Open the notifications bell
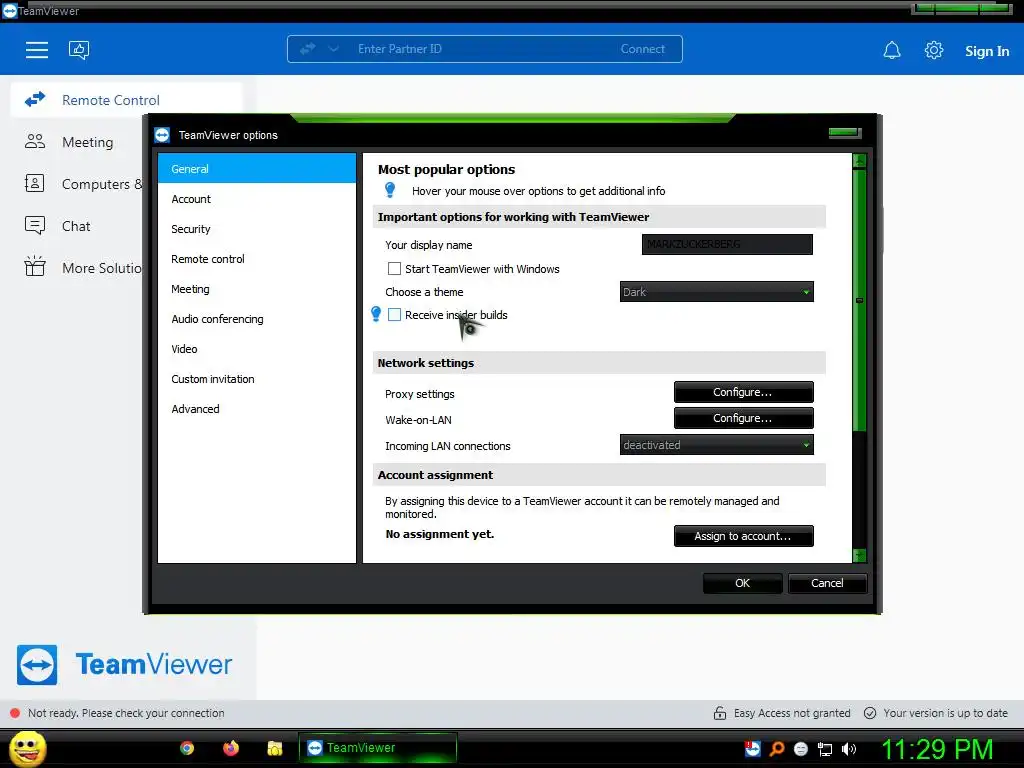 [892, 50]
